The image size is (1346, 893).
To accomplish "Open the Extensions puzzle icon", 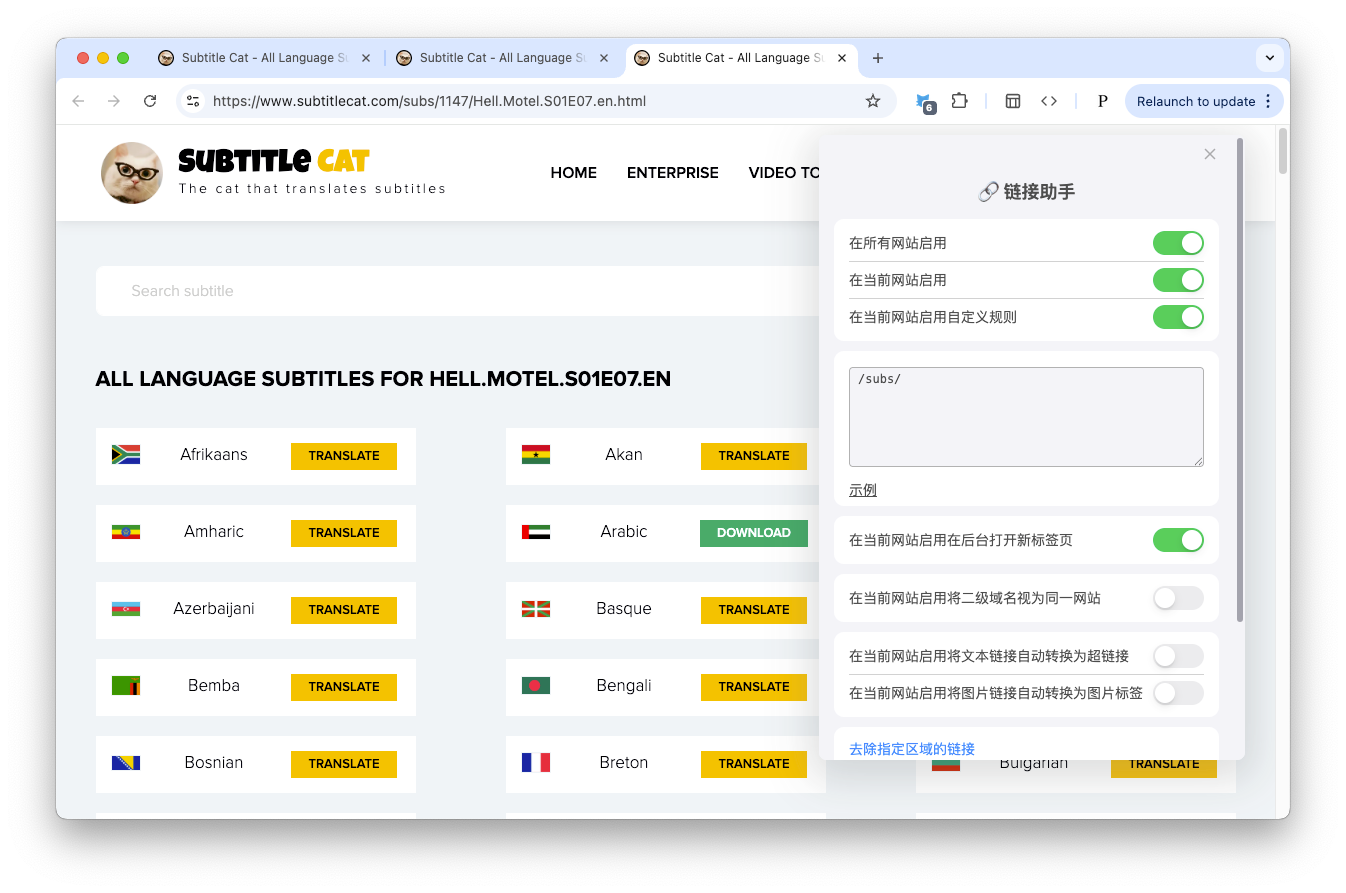I will (959, 101).
